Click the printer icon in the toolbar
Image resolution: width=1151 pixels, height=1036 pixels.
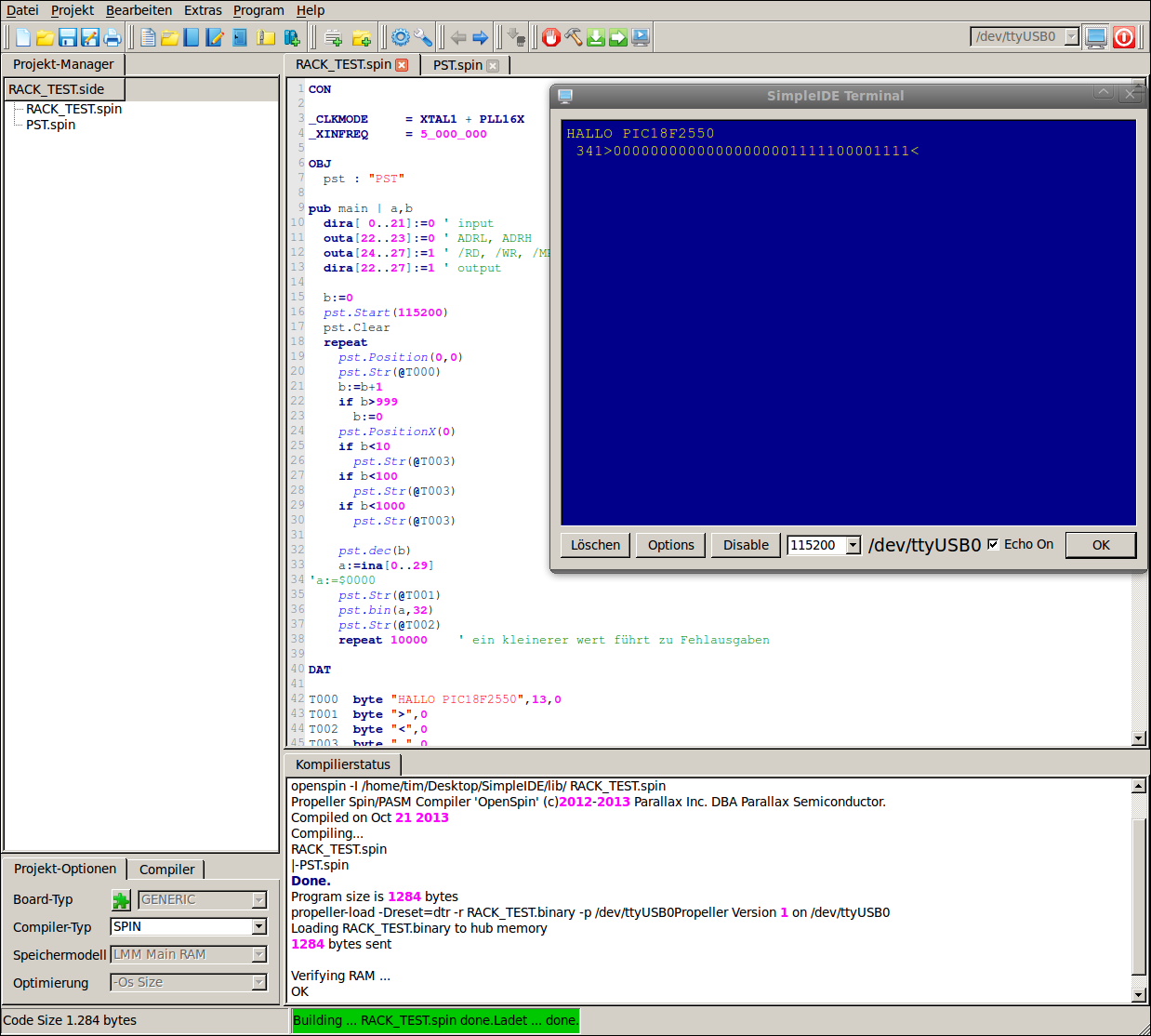112,37
